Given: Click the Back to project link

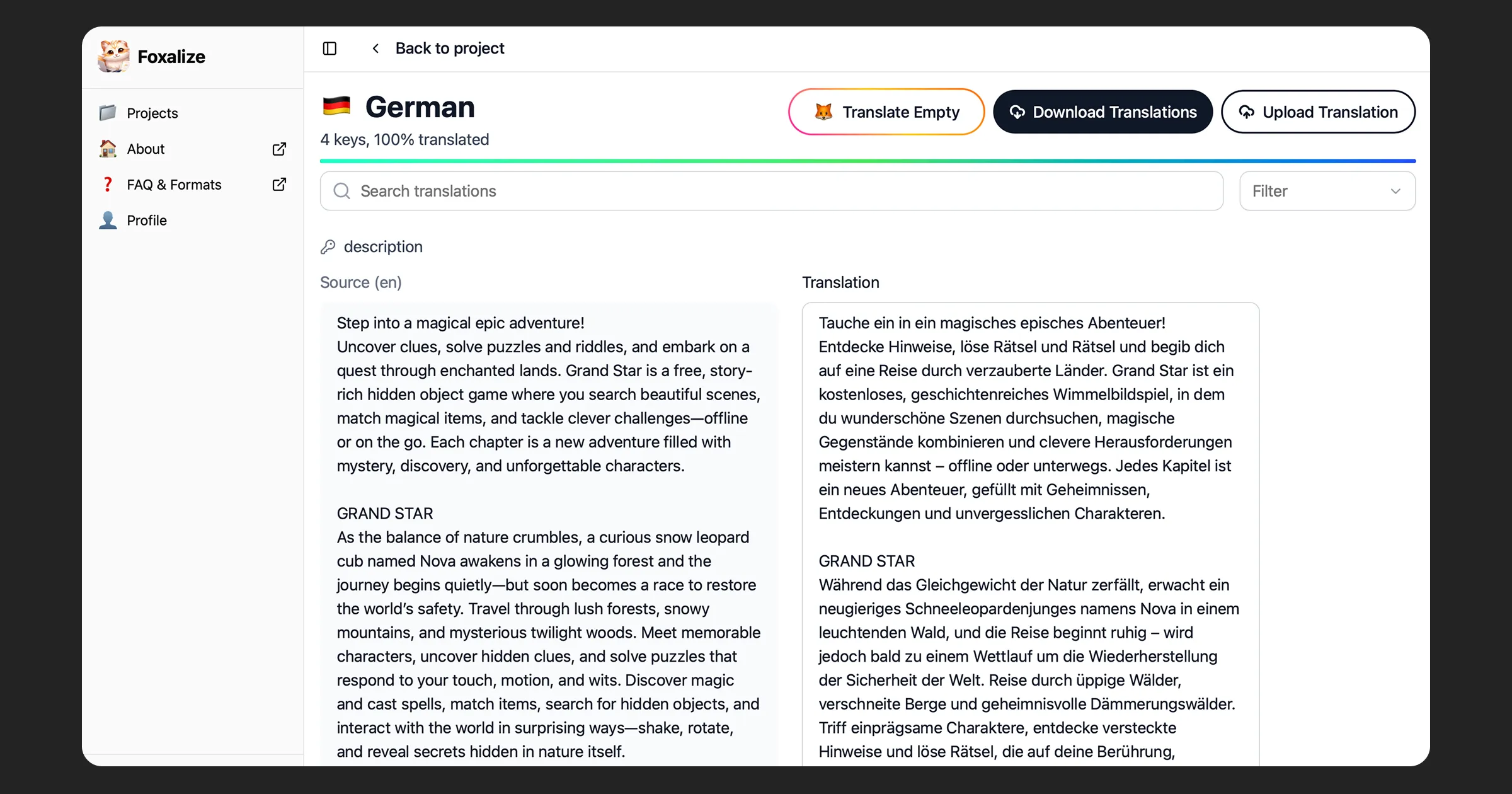Looking at the screenshot, I should (x=449, y=48).
